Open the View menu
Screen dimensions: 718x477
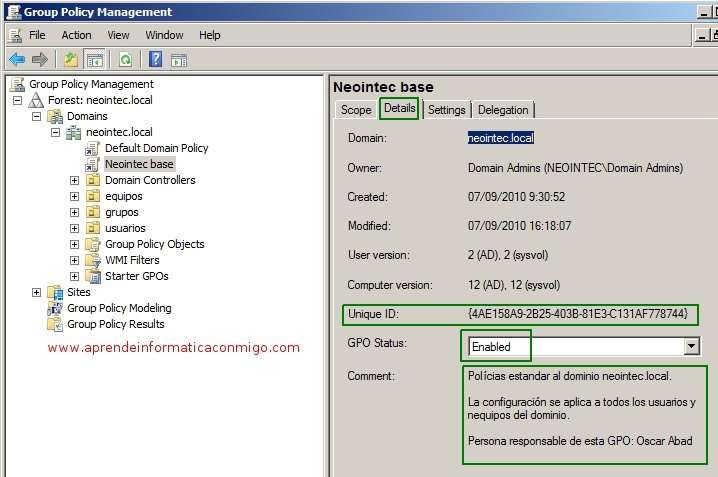click(x=118, y=35)
